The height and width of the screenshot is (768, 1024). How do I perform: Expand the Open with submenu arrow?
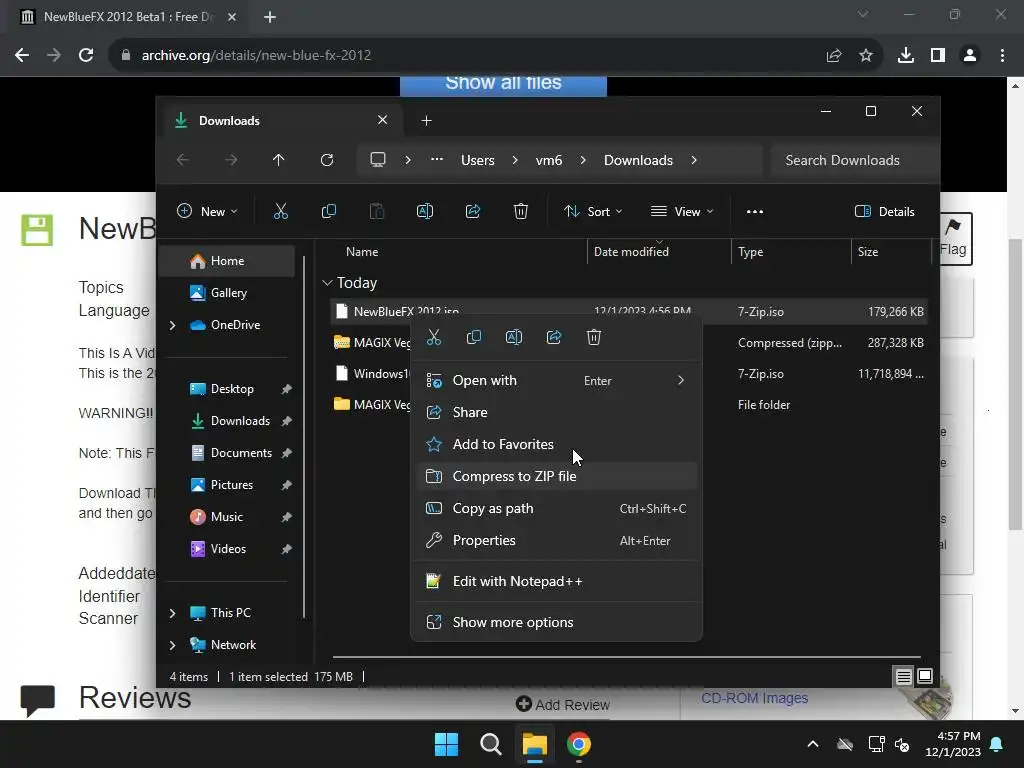(x=680, y=380)
